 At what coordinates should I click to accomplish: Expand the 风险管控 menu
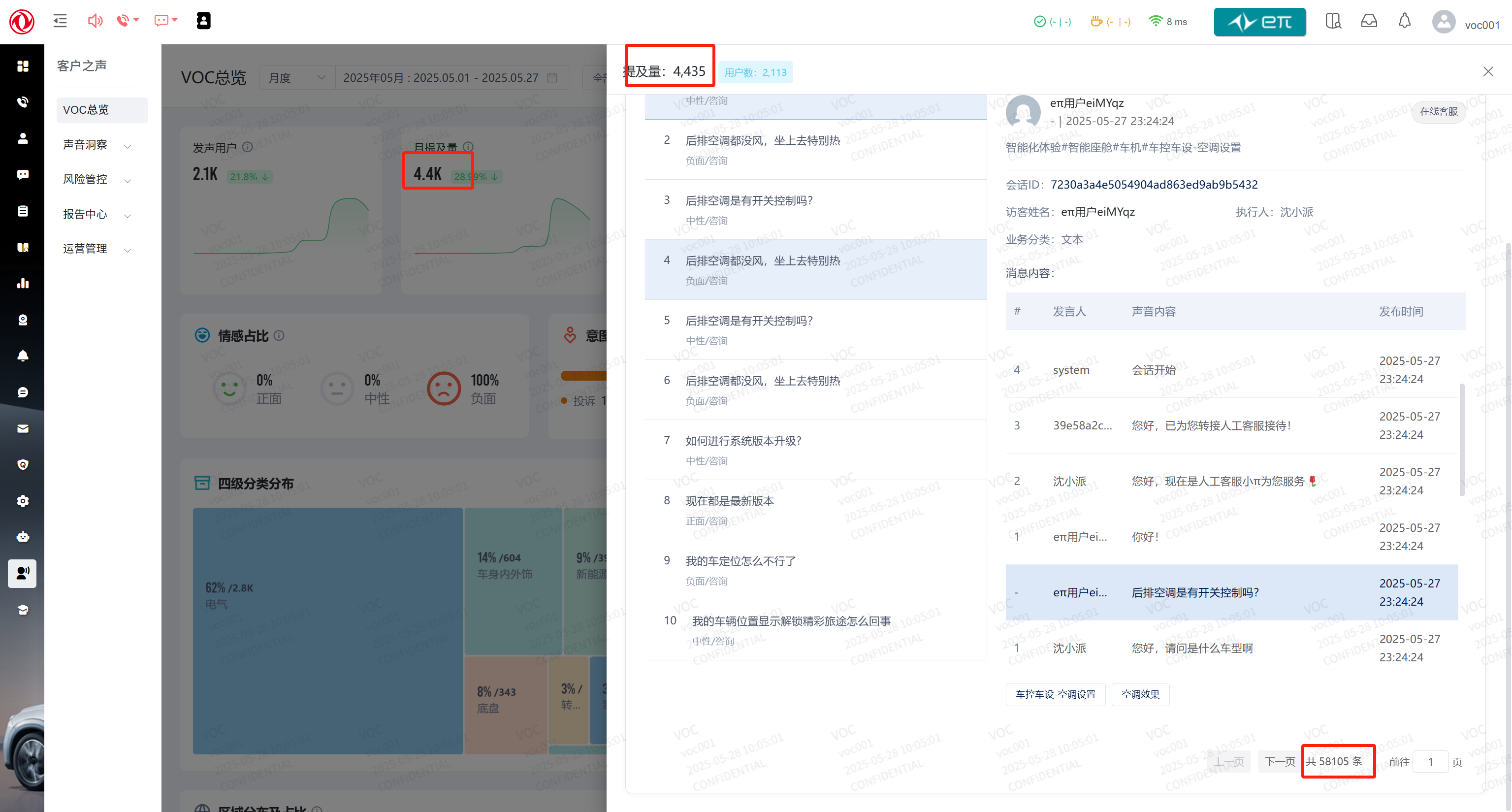[97, 179]
